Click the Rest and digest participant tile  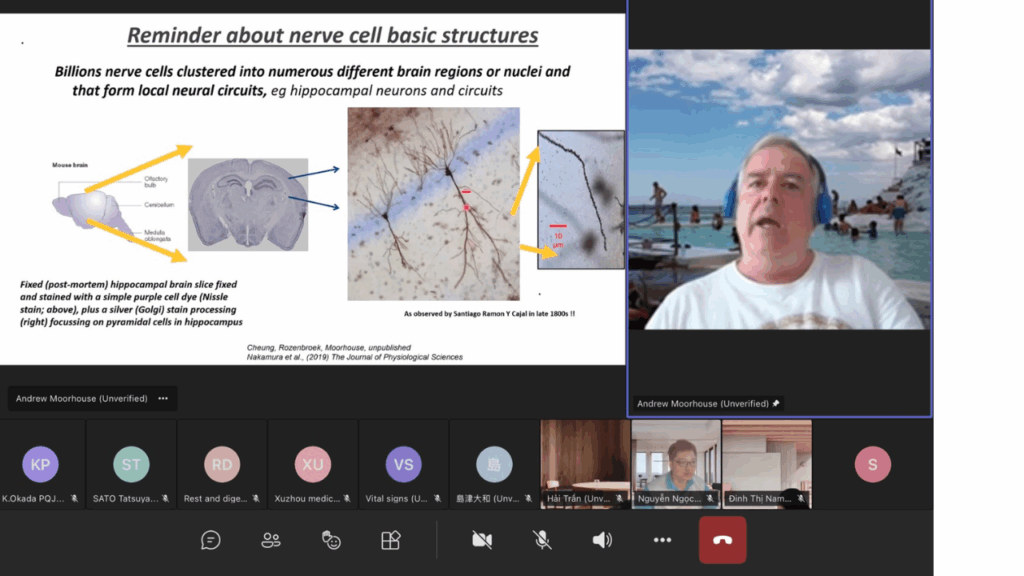(x=222, y=464)
